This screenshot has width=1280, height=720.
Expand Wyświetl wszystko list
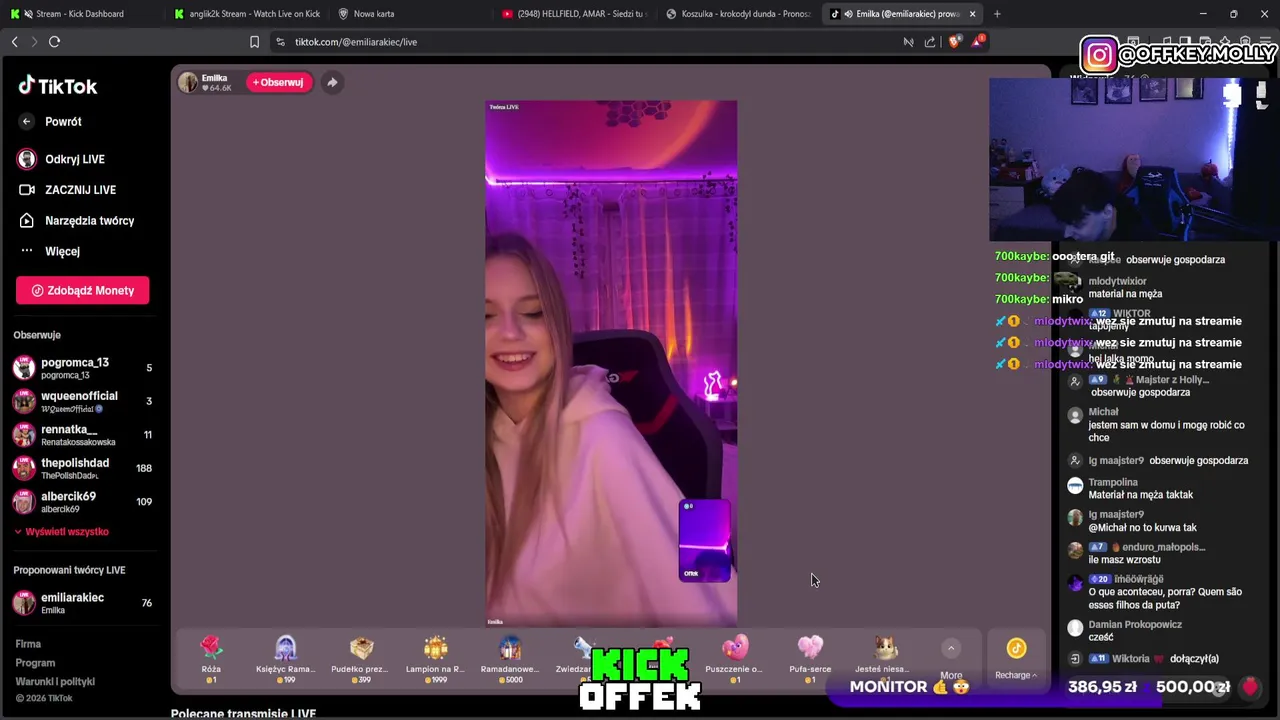pos(61,532)
